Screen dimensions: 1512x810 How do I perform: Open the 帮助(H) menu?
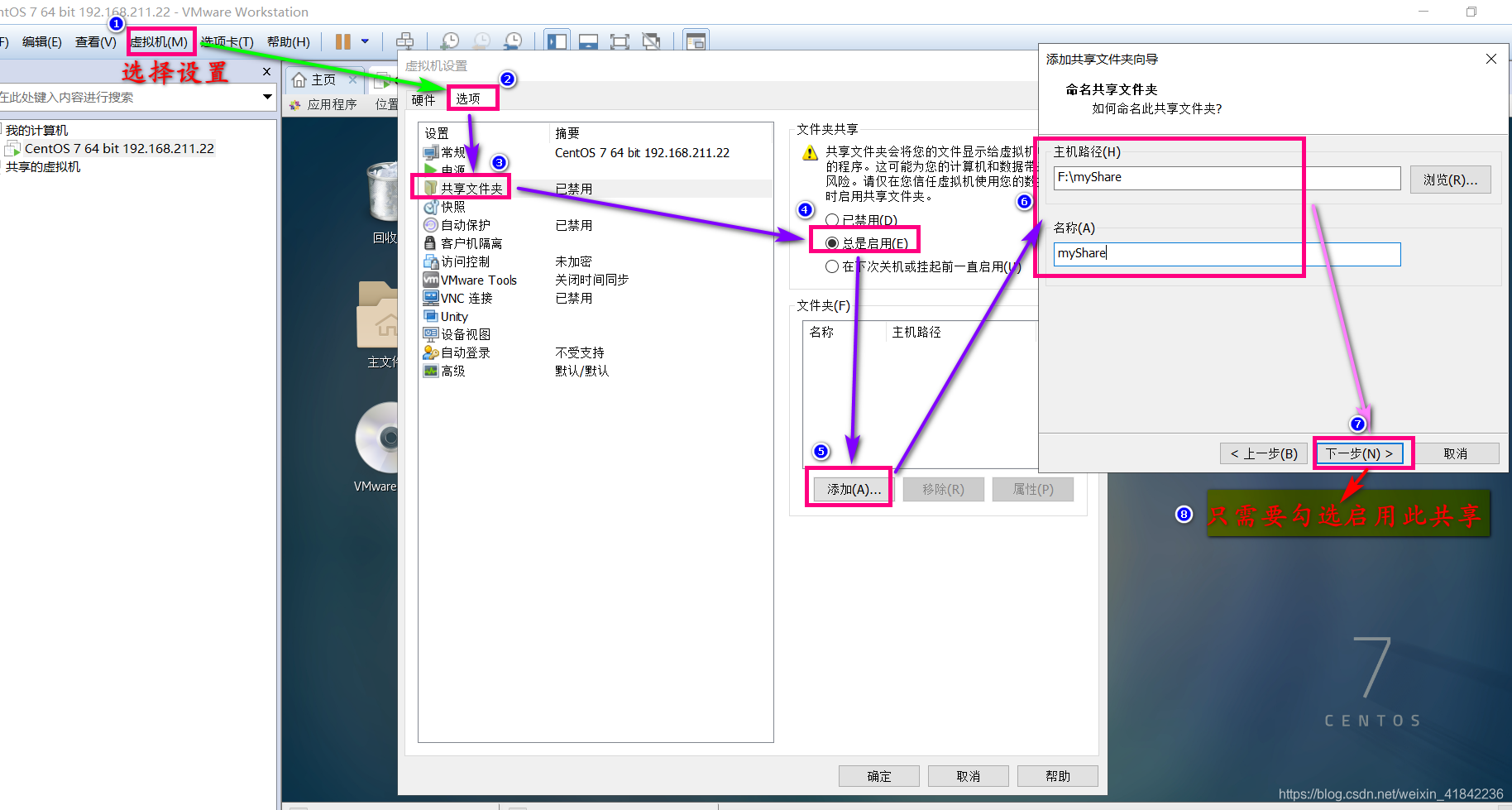[x=289, y=41]
